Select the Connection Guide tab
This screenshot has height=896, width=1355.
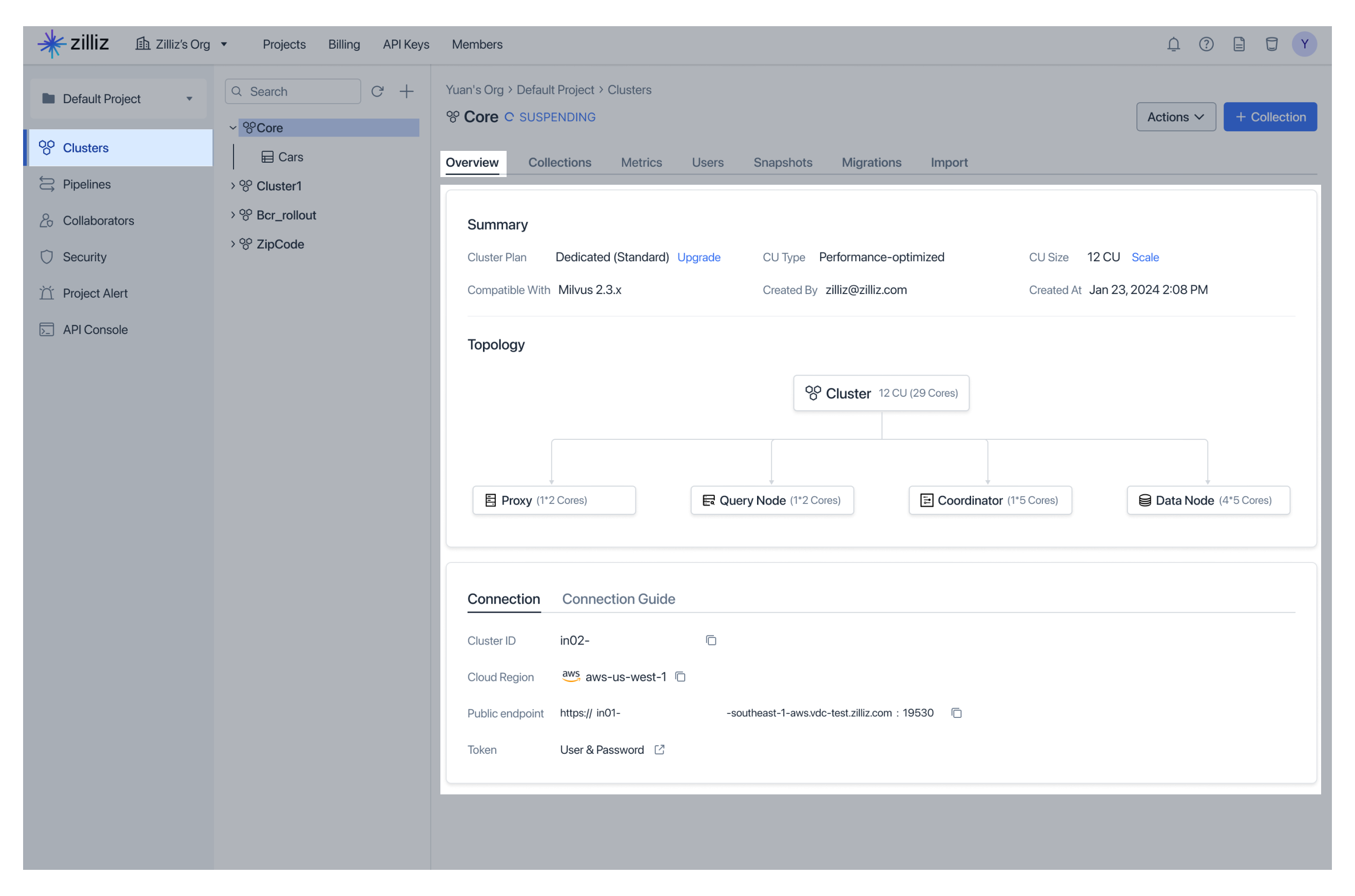618,598
